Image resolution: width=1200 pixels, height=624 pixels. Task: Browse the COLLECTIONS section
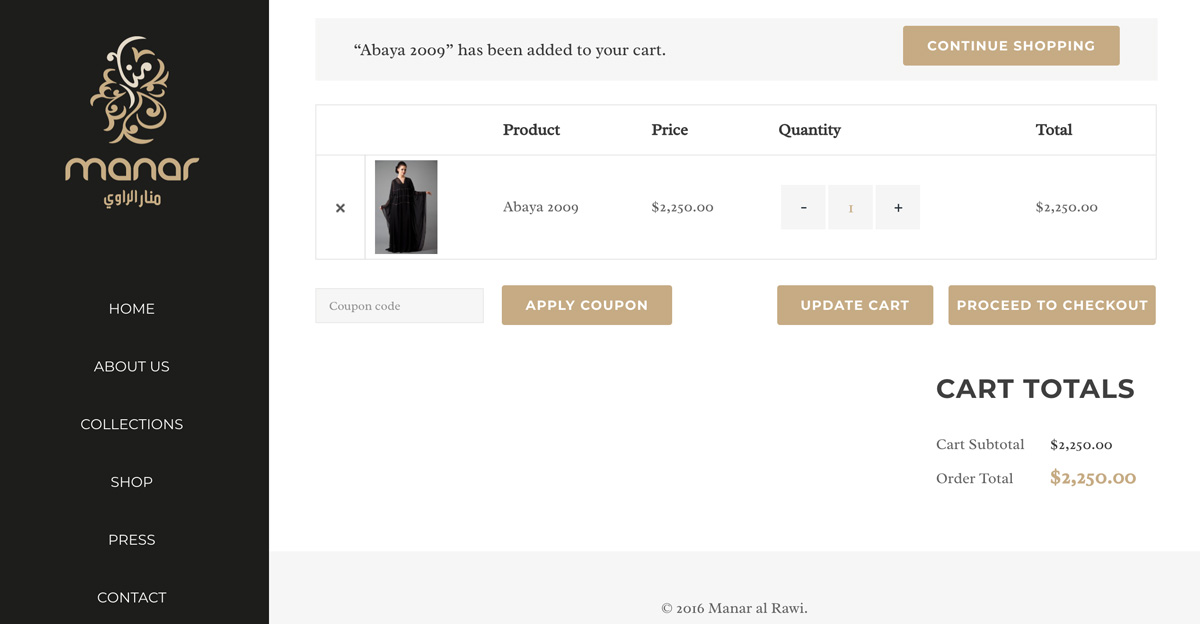[131, 424]
